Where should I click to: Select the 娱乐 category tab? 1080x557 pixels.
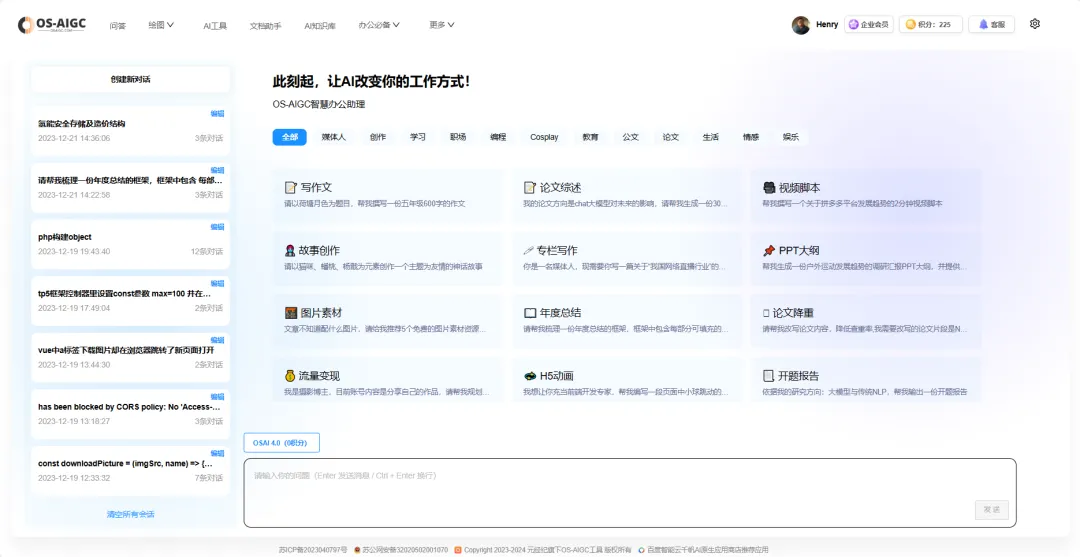click(x=791, y=137)
